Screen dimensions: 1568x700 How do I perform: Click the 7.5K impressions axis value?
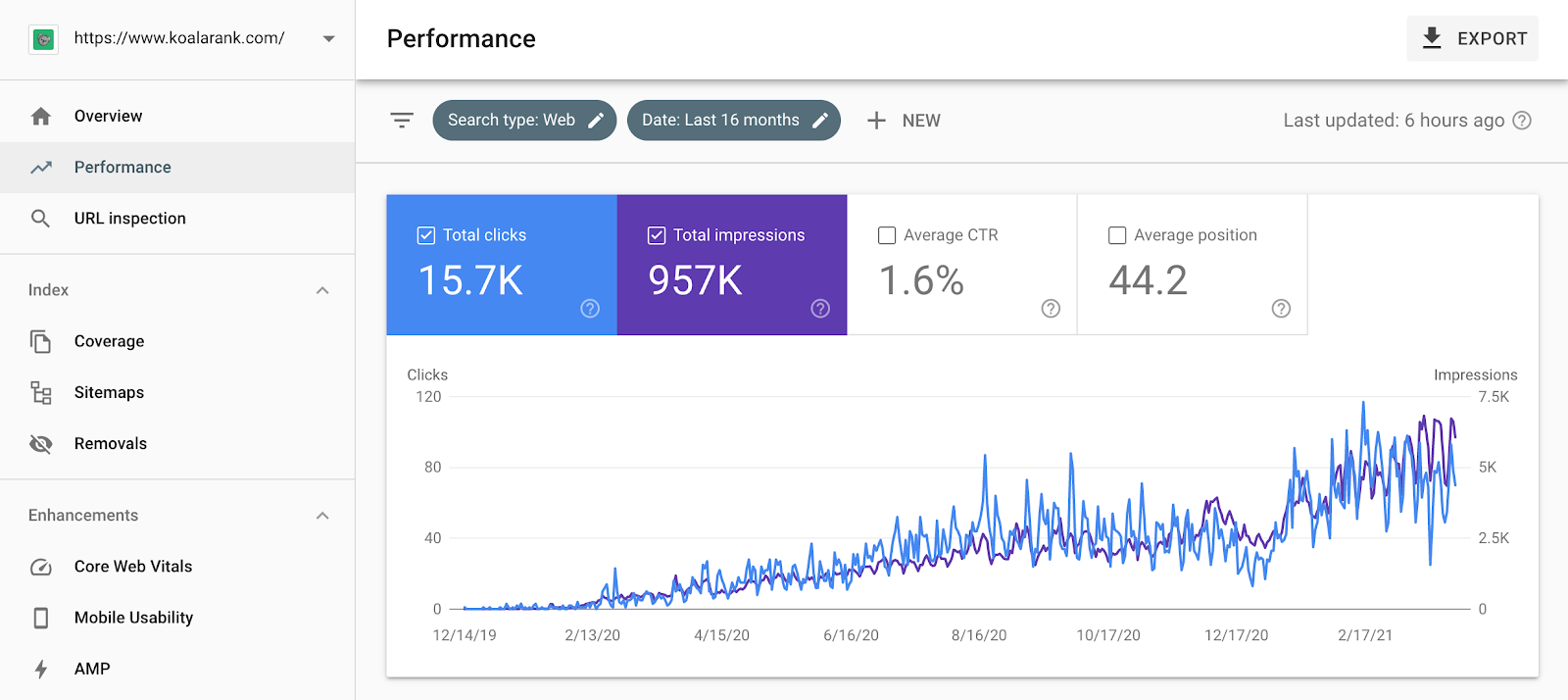[1494, 397]
